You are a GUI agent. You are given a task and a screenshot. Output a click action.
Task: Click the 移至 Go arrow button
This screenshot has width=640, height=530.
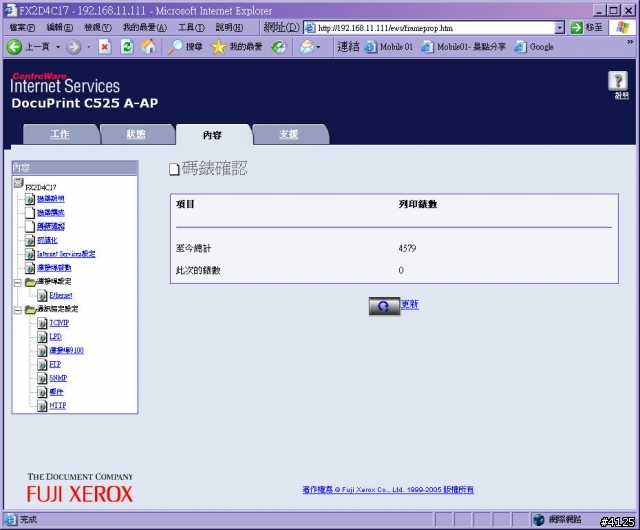576,28
